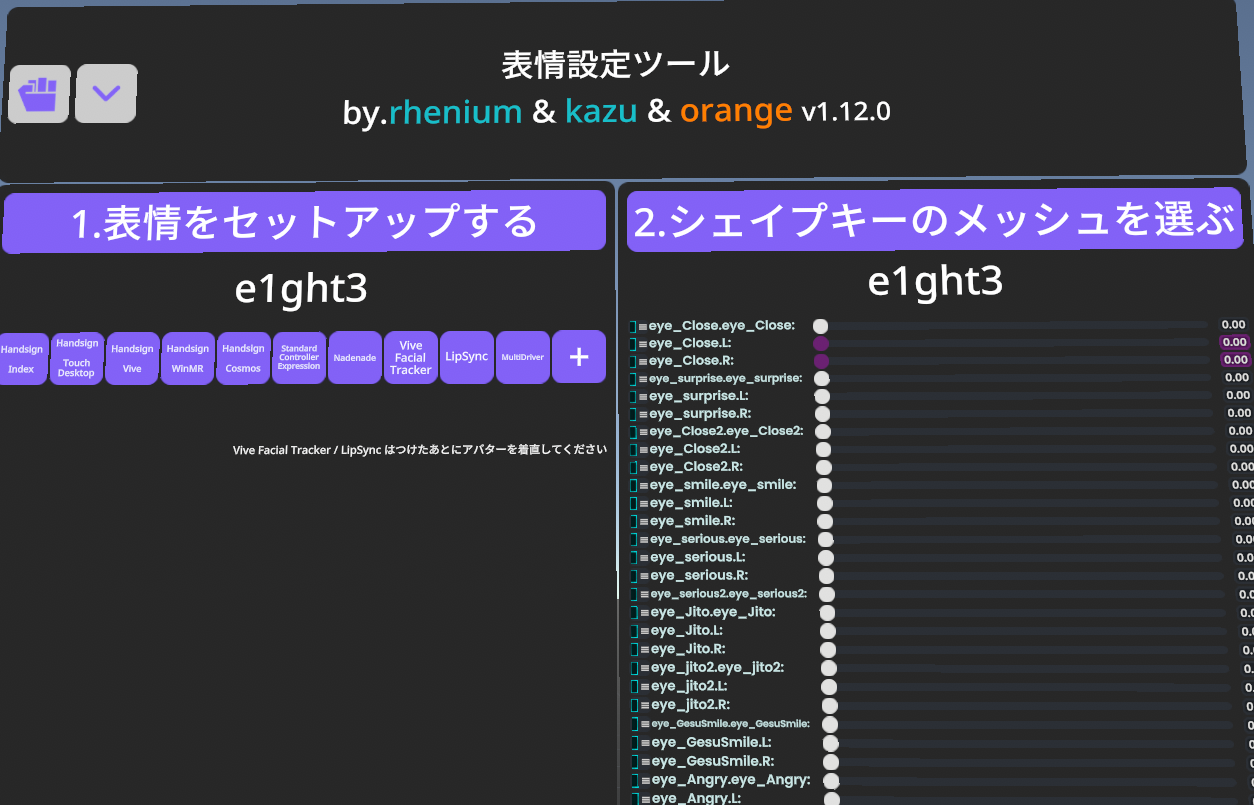Screen dimensions: 1254x805
Task: Click the slider knob for eye_smile.eye_smile
Action: (824, 485)
